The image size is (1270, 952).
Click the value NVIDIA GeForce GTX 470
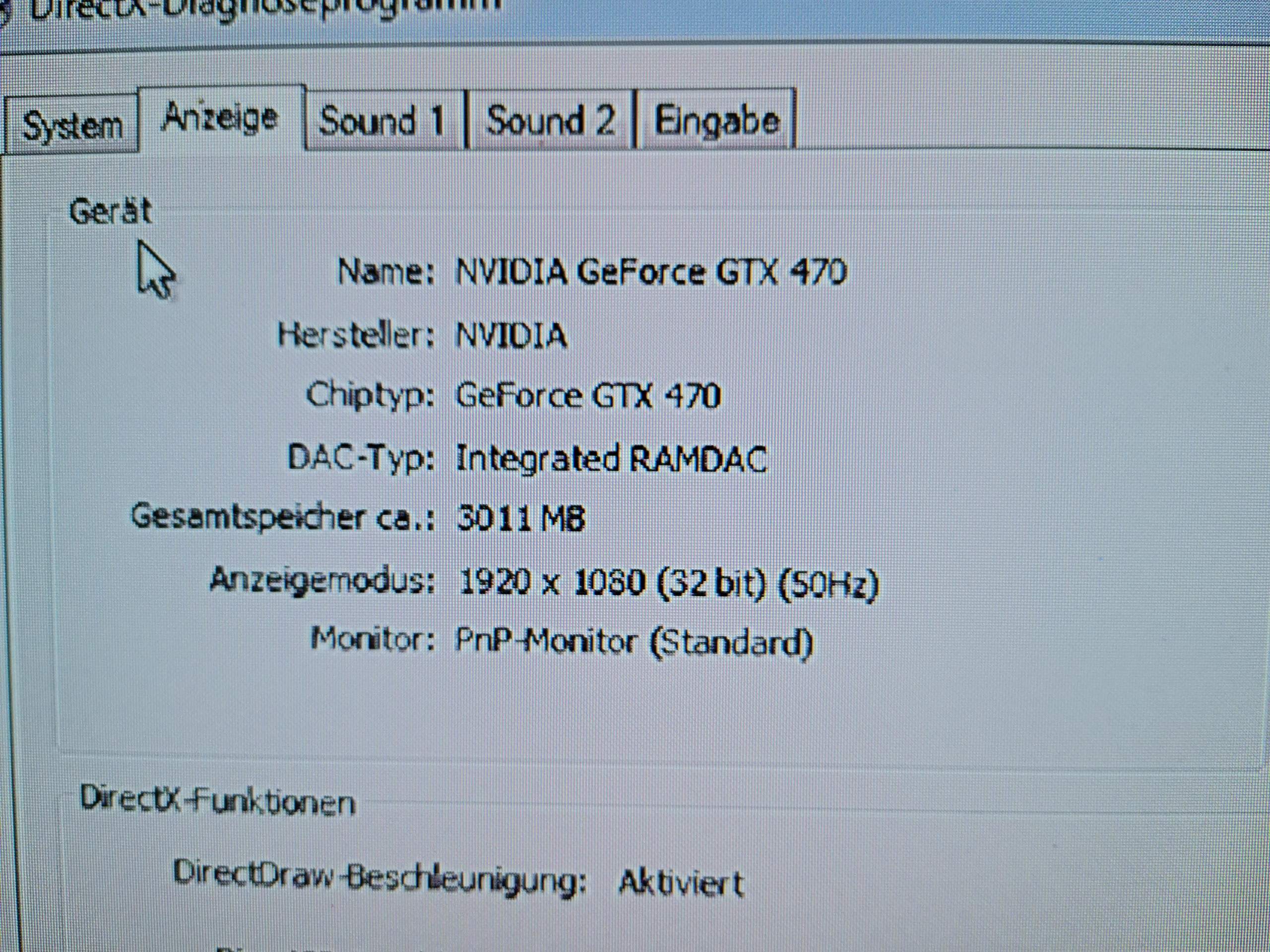tap(651, 272)
